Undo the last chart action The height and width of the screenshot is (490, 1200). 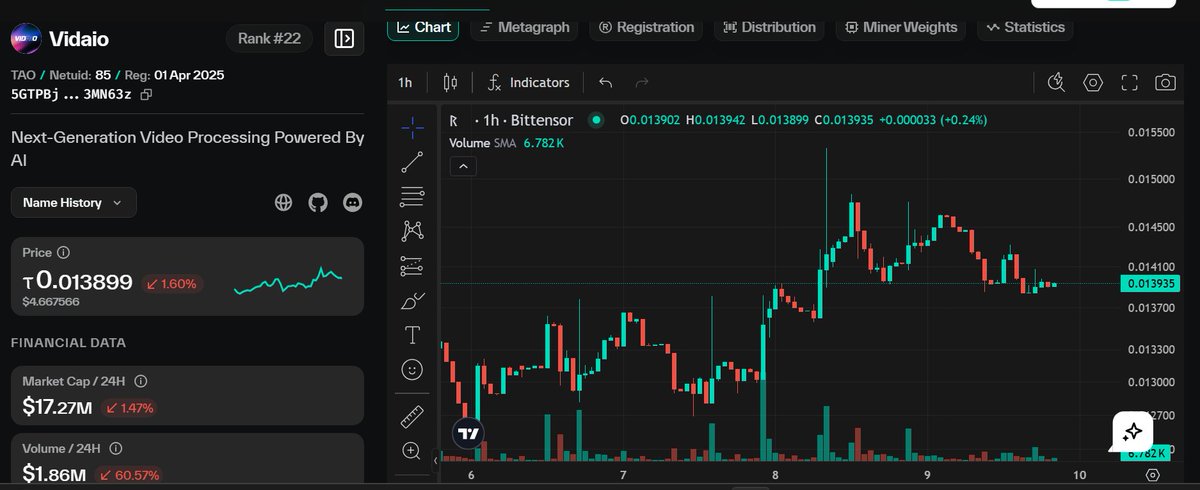click(605, 82)
